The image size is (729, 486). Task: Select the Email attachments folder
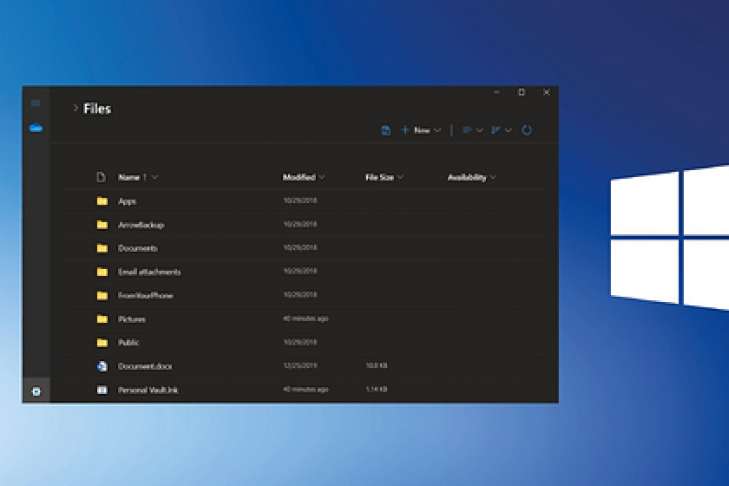149,272
